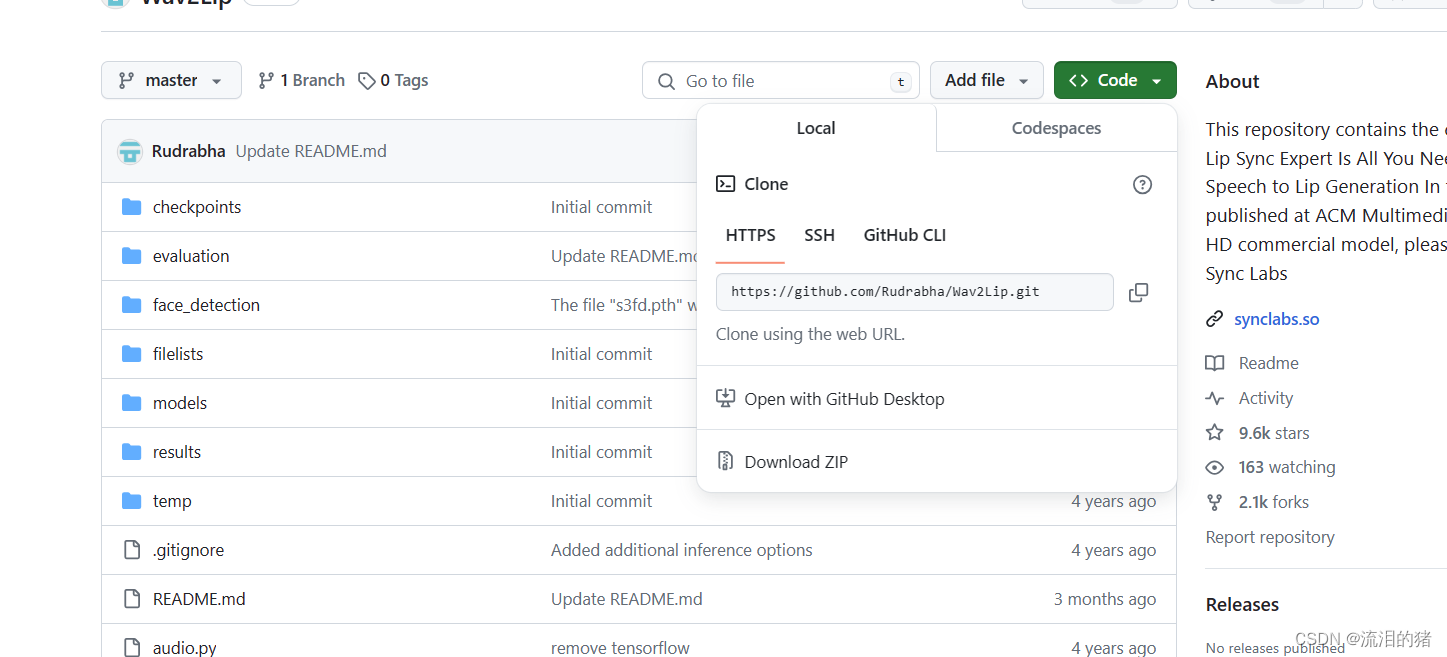
Task: Expand the Add file dropdown
Action: click(987, 80)
